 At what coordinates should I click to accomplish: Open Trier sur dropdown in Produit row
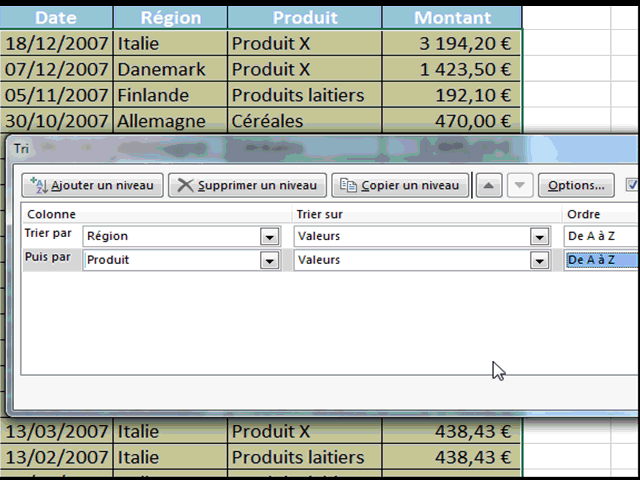(539, 260)
